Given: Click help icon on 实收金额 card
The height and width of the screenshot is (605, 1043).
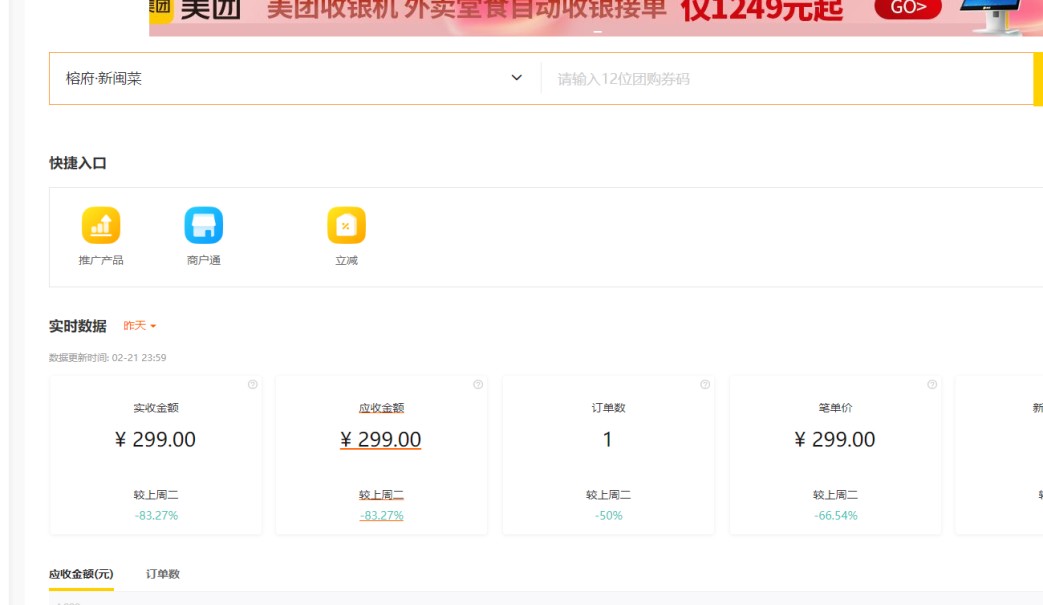Looking at the screenshot, I should point(252,385).
